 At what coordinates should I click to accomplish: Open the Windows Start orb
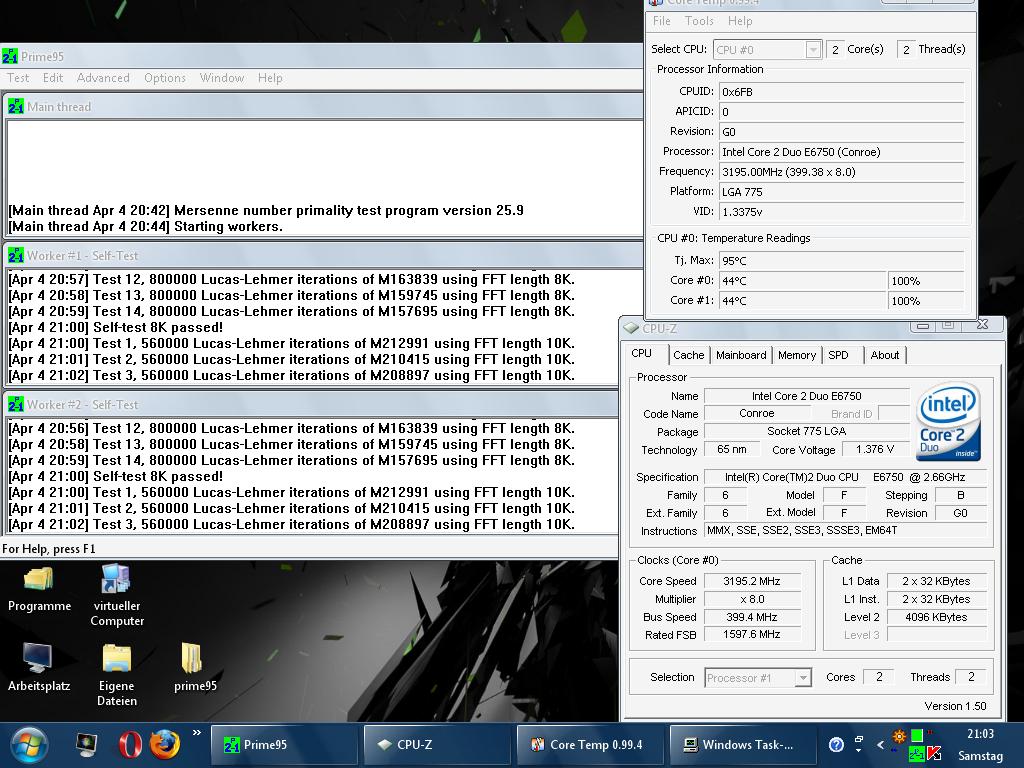tap(29, 745)
